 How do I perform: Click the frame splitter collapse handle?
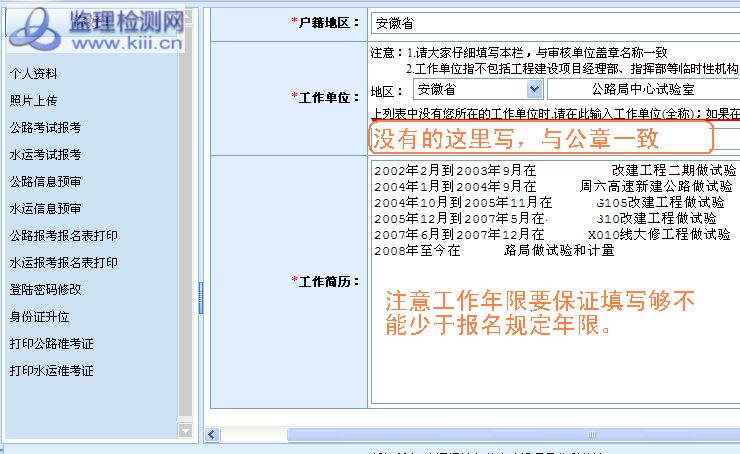pyautogui.click(x=200, y=296)
